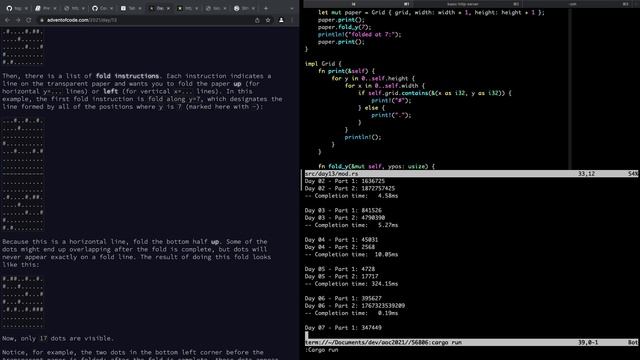Go back in browser history
640x360 pixels.
click(x=7, y=20)
